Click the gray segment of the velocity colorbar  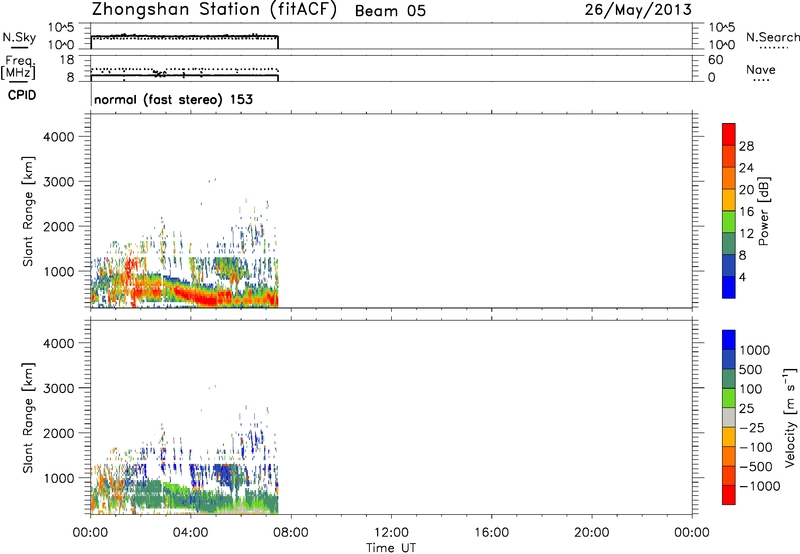729,417
